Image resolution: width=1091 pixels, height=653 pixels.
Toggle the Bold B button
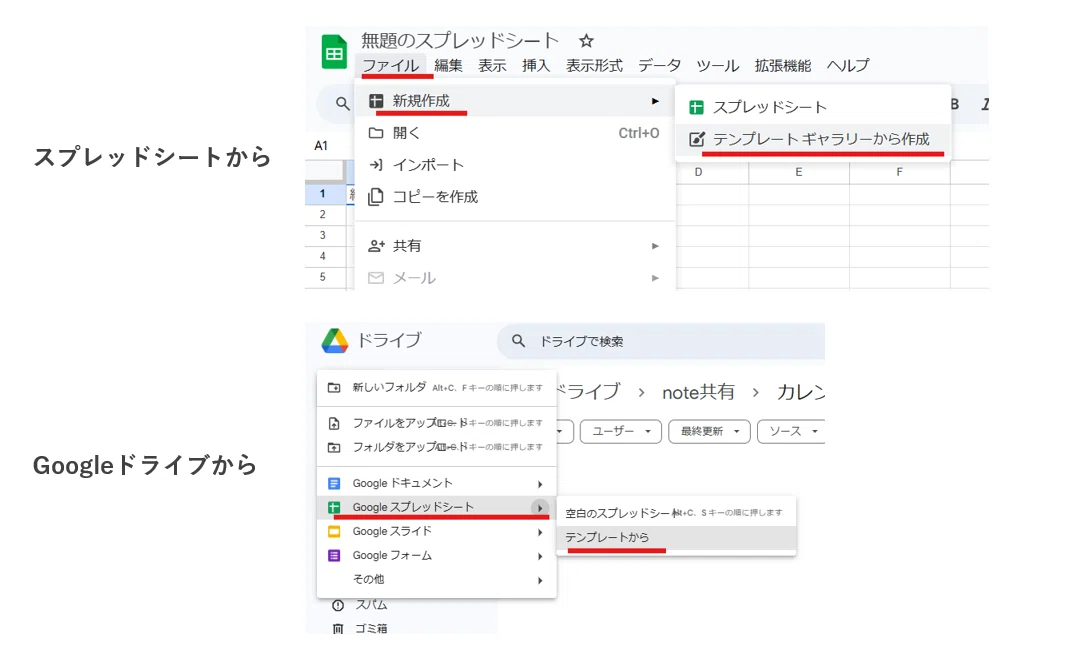(x=955, y=104)
